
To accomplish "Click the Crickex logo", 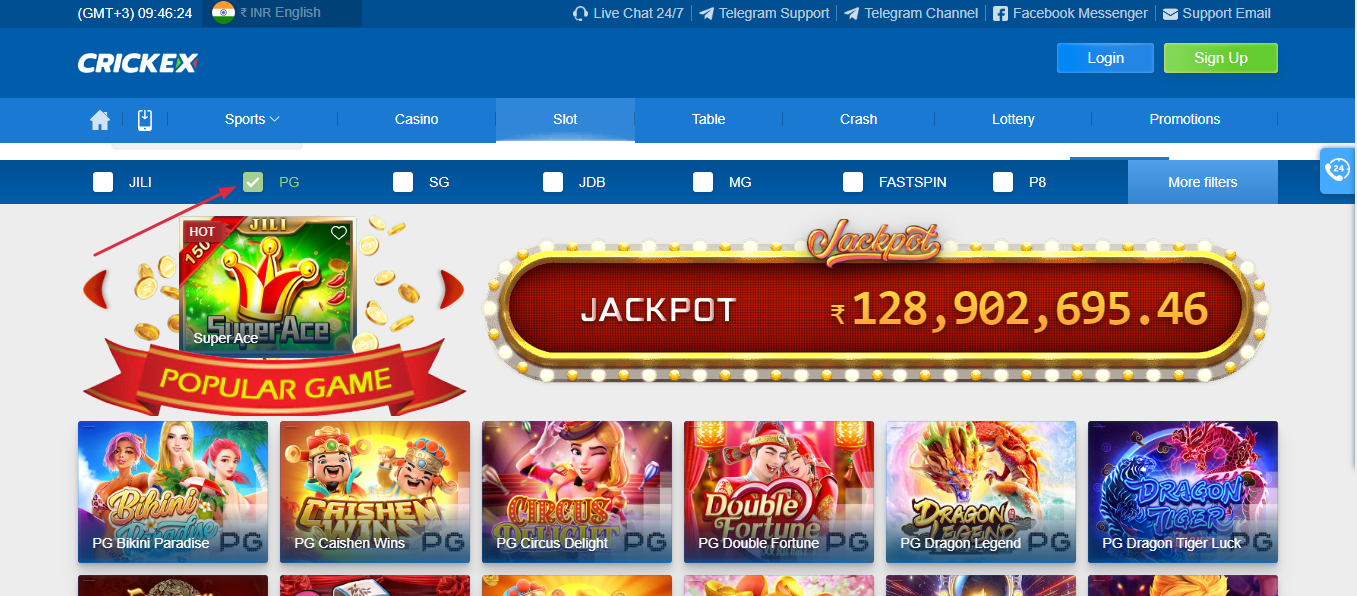I will pyautogui.click(x=138, y=63).
